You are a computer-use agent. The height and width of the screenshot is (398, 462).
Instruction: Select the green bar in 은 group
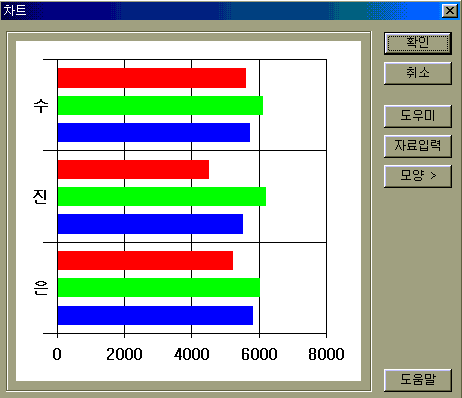159,287
